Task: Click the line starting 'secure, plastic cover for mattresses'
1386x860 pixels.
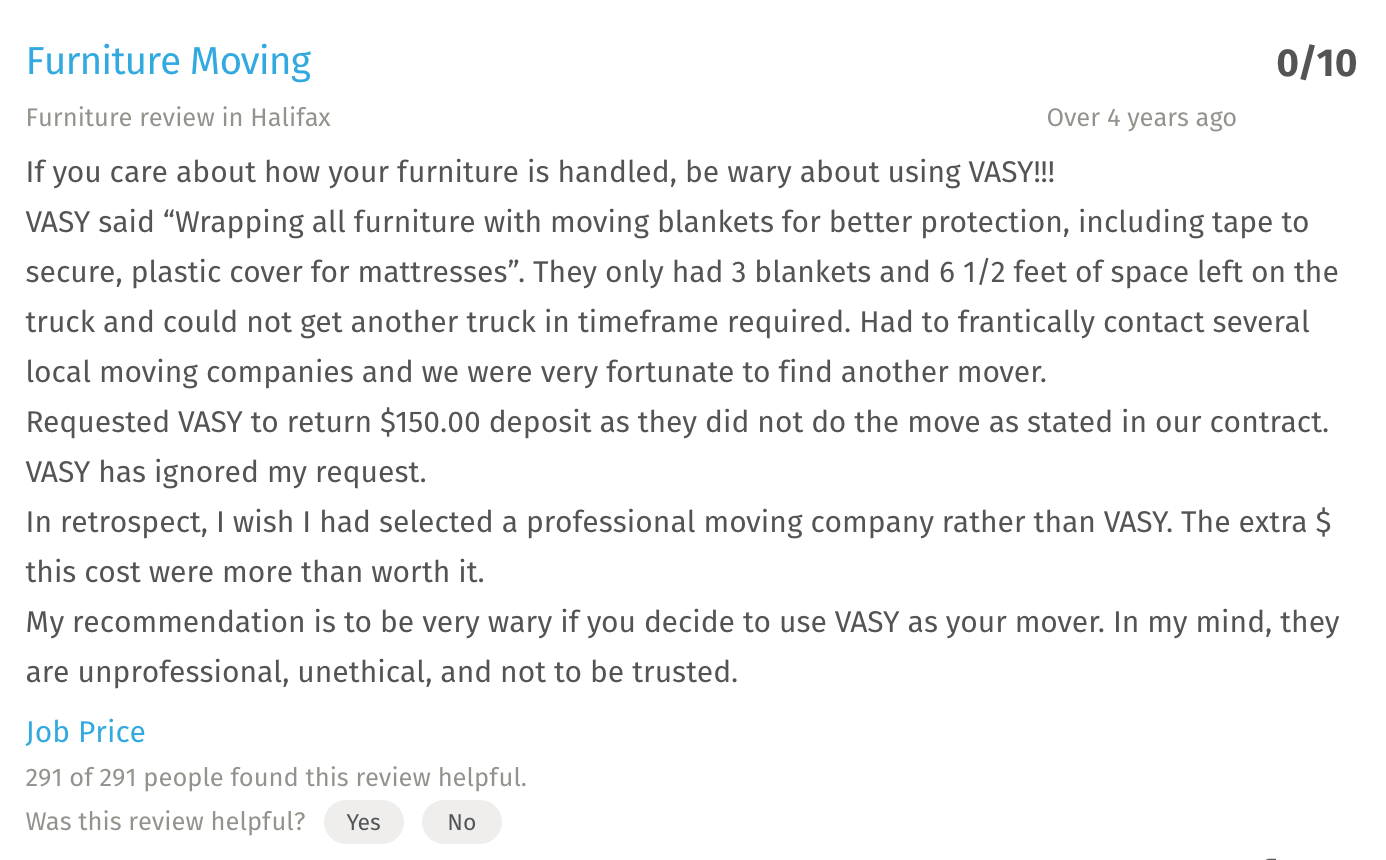Action: pyautogui.click(x=682, y=272)
